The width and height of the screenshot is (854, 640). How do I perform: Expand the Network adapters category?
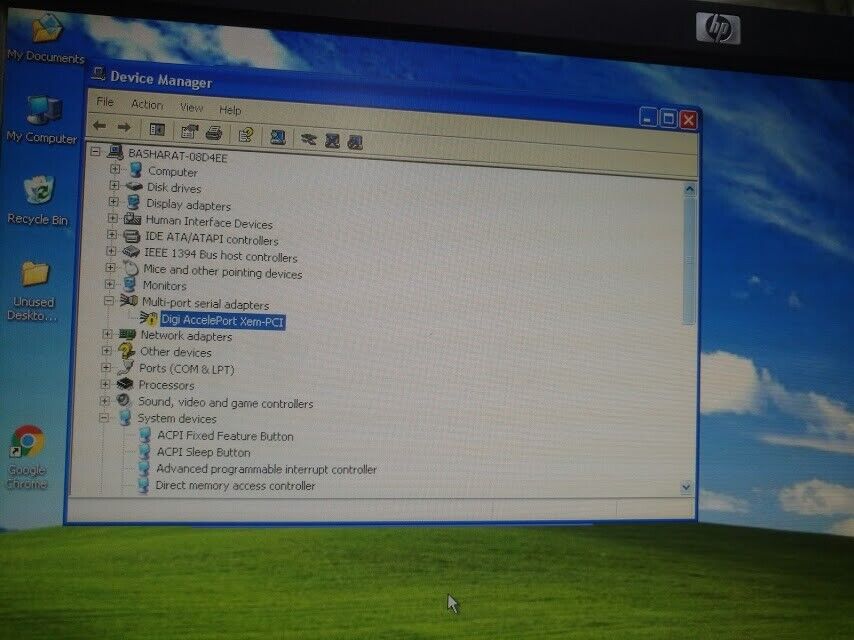tap(108, 333)
